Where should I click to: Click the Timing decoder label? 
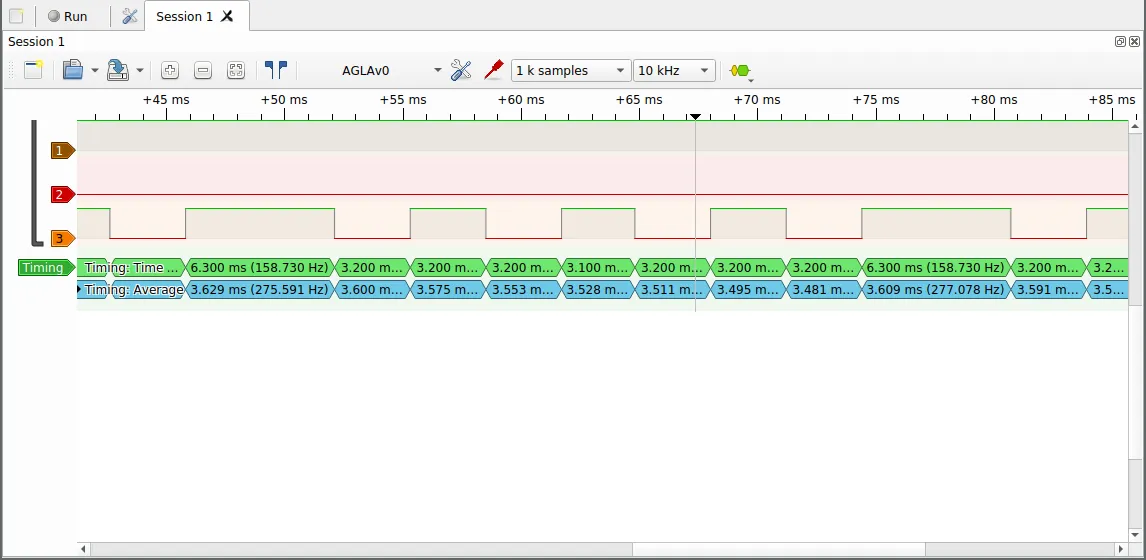pos(46,268)
